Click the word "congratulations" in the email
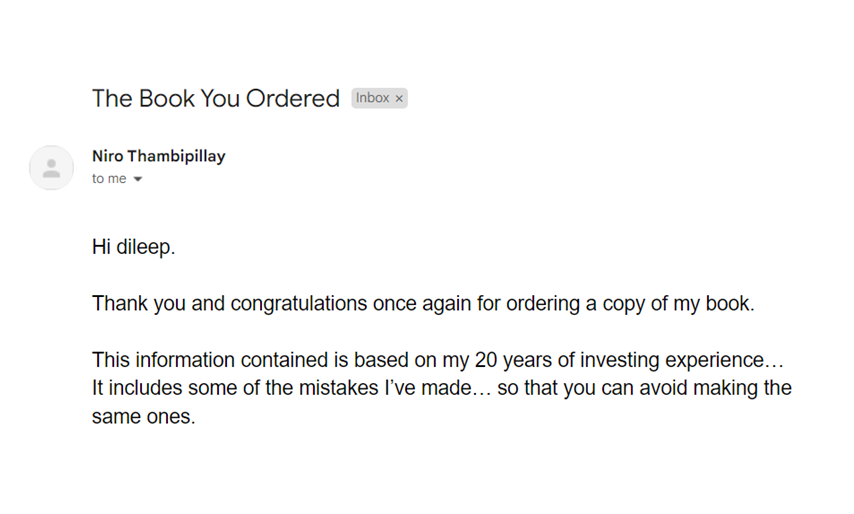The height and width of the screenshot is (514, 854). 299,303
